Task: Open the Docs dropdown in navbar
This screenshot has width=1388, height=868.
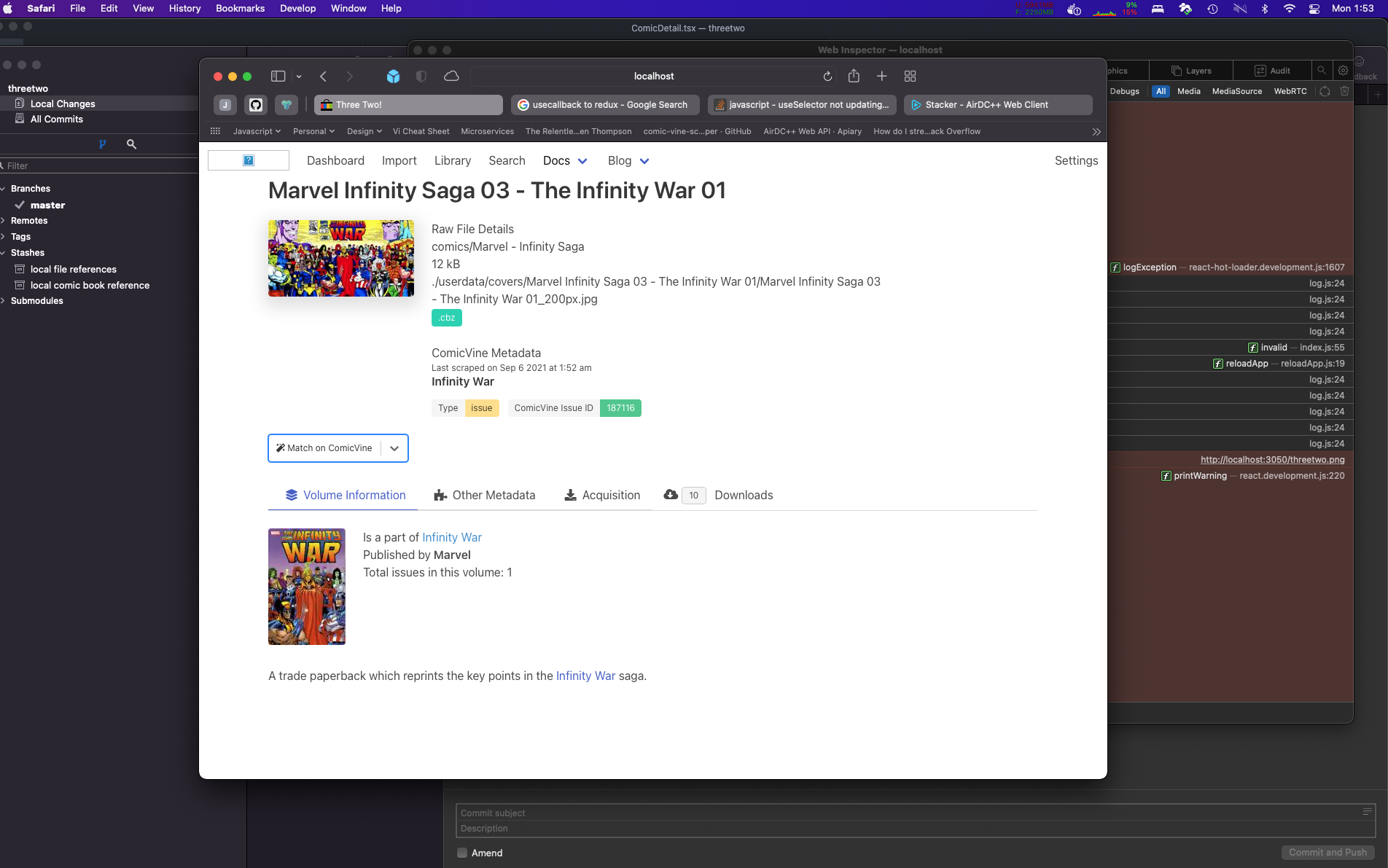Action: (565, 161)
